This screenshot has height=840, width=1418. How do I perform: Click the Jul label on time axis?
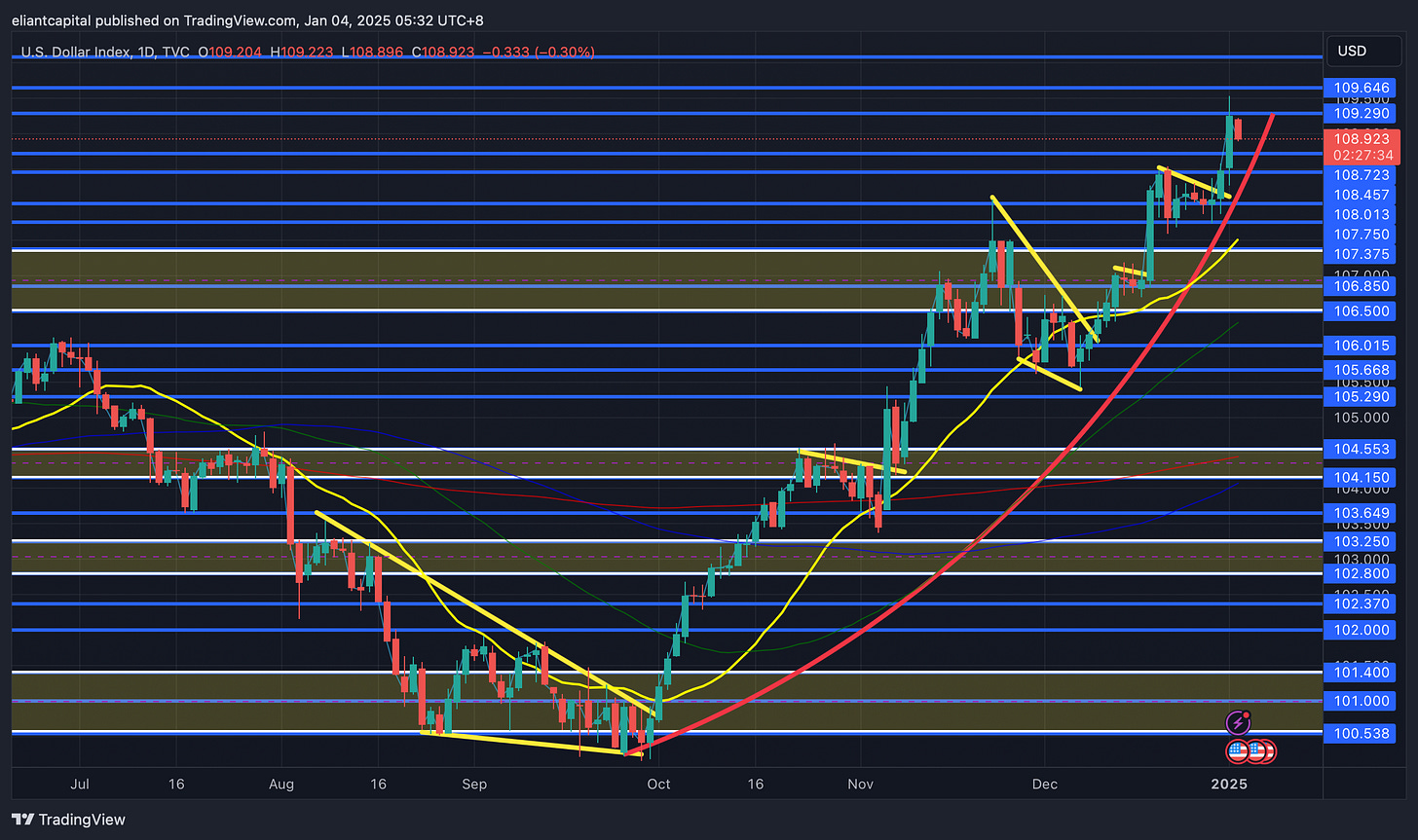[x=81, y=784]
